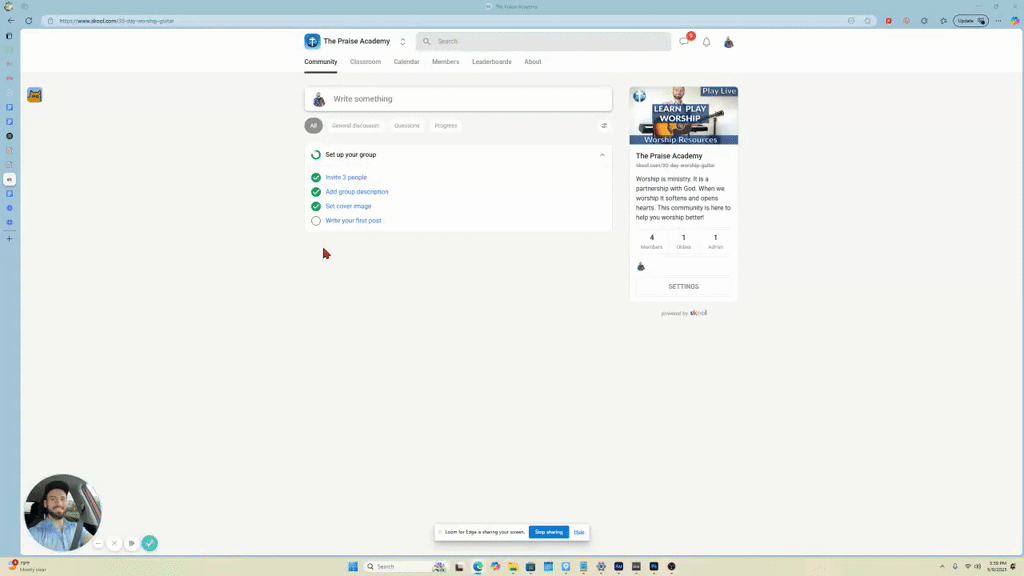Open the chat messages icon with red badge
Screen dimensions: 1024x576
tap(684, 41)
